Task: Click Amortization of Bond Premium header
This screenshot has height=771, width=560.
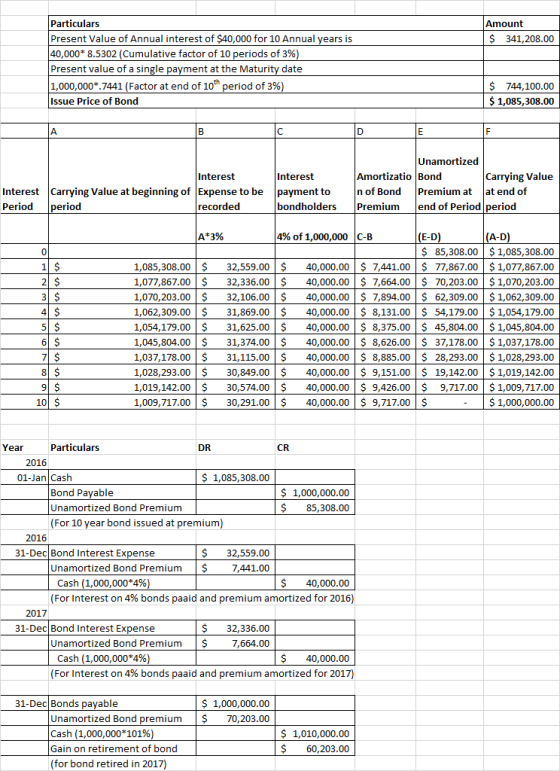Action: click(385, 176)
